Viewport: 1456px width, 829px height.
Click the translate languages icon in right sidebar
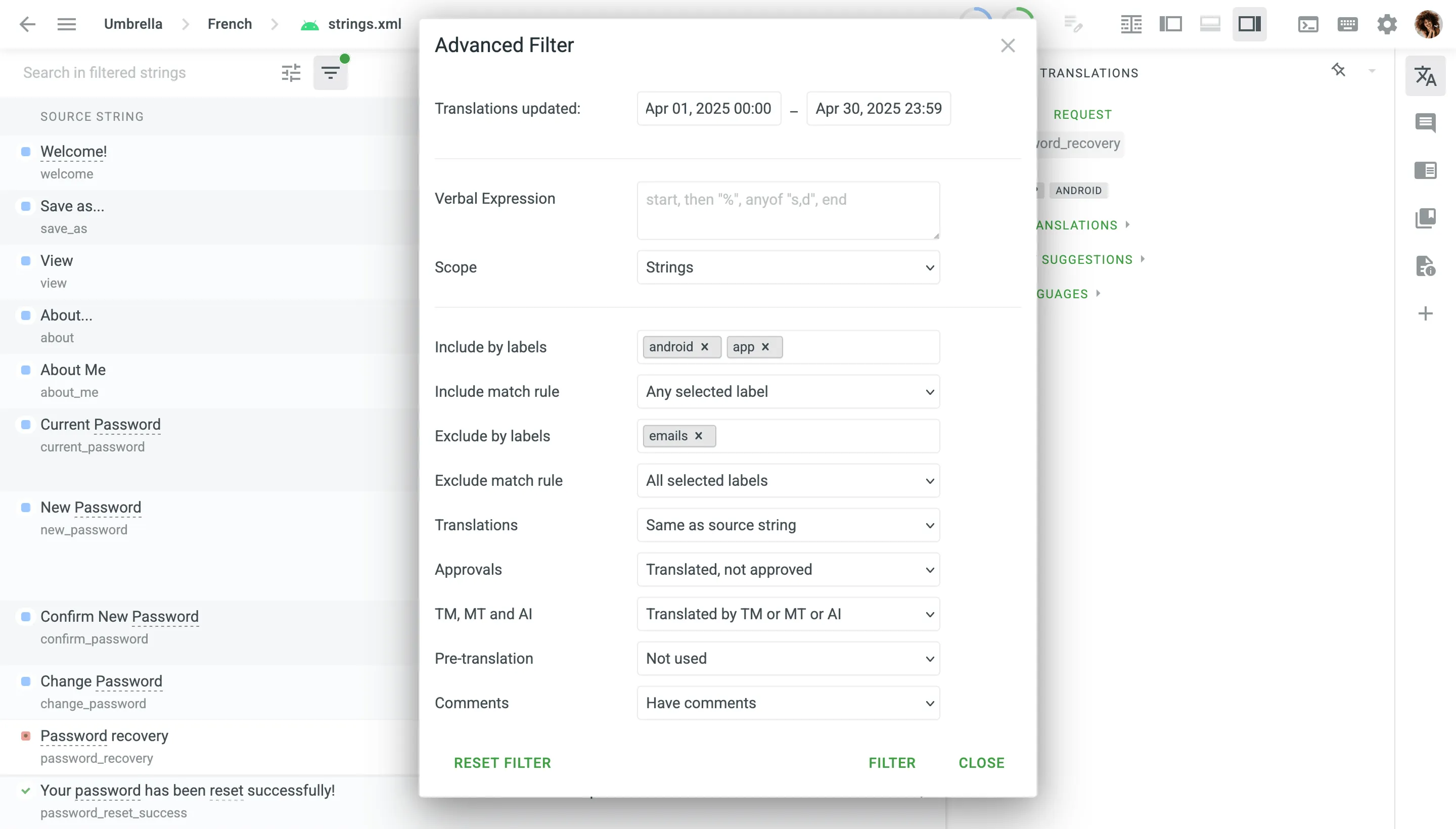[x=1425, y=76]
